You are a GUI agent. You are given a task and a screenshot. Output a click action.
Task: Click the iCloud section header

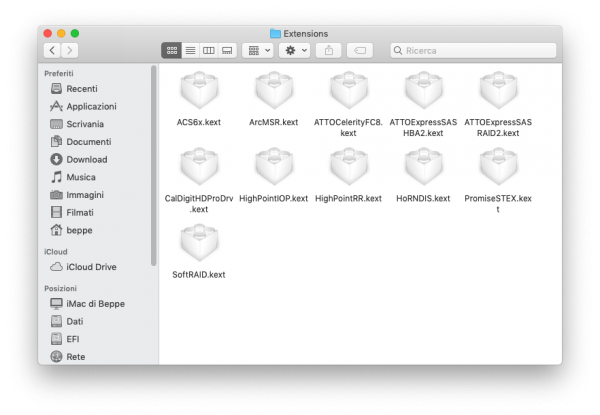56,252
